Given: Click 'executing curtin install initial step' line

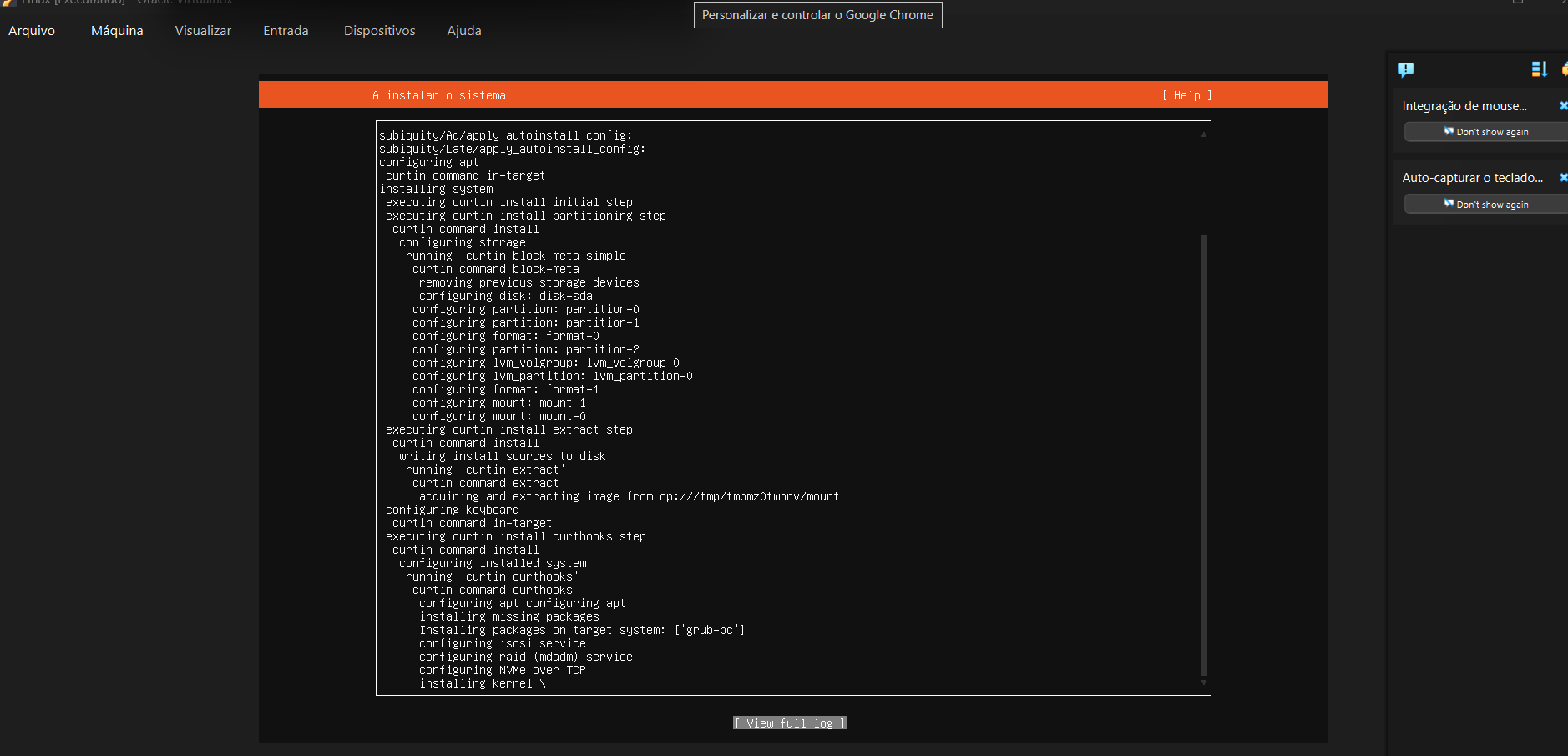Looking at the screenshot, I should click(x=509, y=202).
